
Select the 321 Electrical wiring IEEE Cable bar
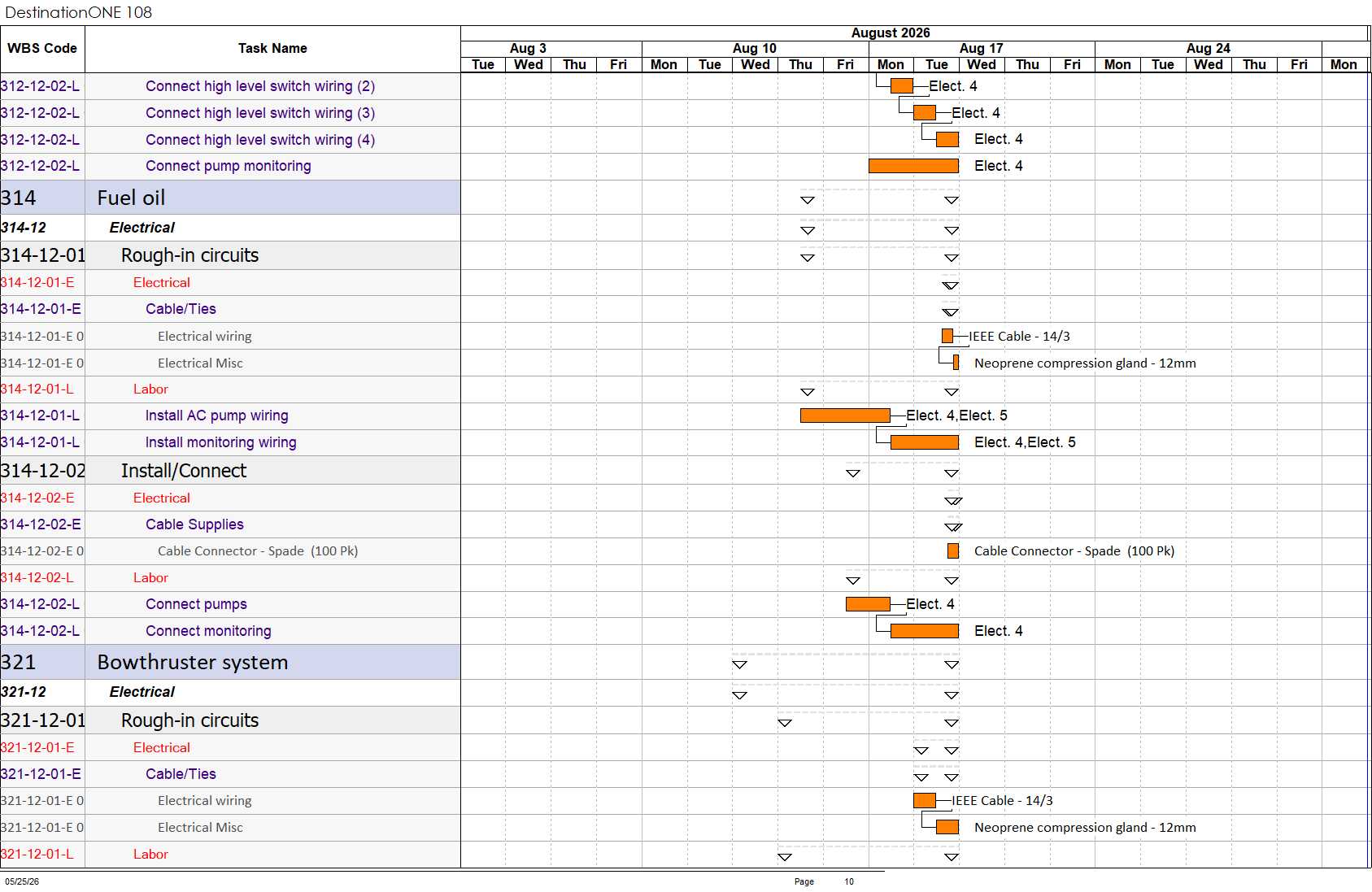(x=925, y=801)
